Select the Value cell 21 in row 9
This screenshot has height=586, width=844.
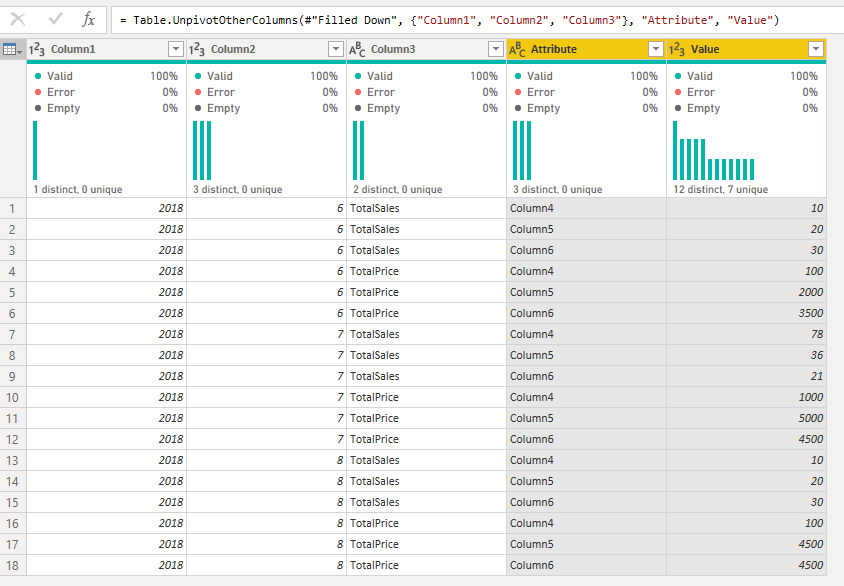point(746,376)
